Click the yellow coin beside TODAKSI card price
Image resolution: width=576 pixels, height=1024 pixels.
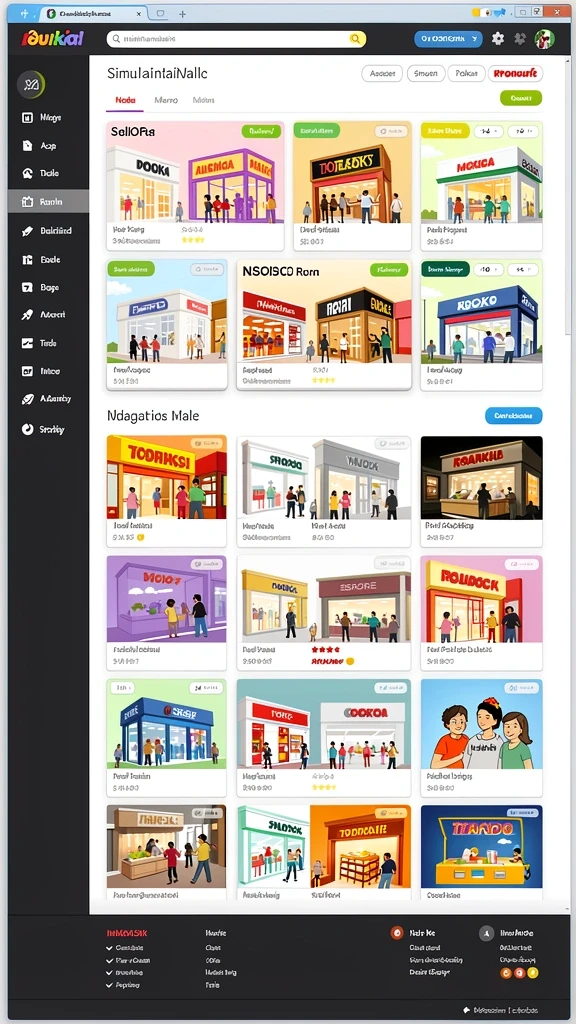coord(140,537)
